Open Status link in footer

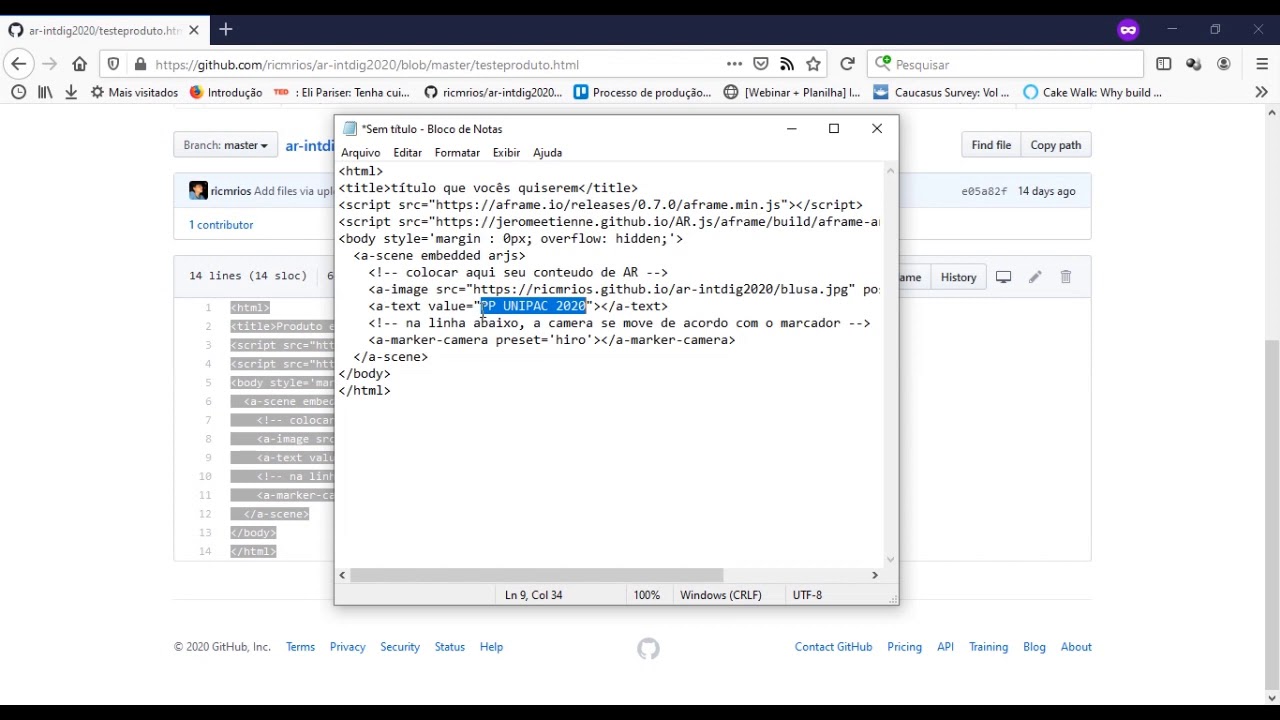point(450,647)
